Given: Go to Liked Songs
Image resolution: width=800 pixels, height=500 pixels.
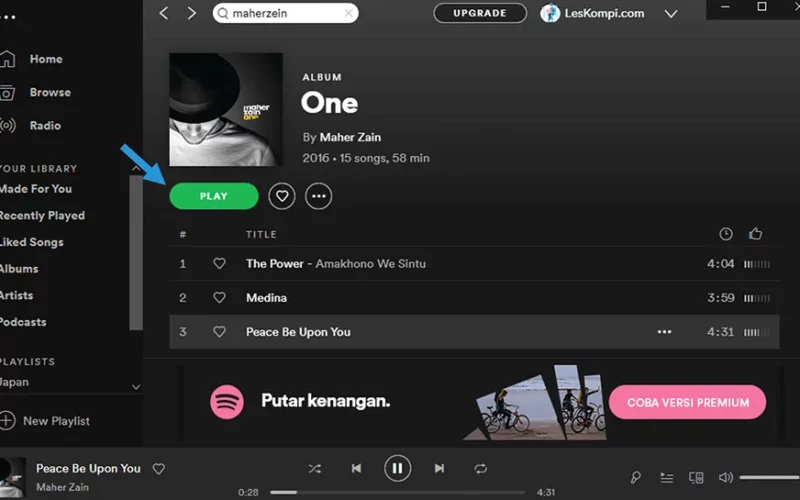Looking at the screenshot, I should point(32,242).
